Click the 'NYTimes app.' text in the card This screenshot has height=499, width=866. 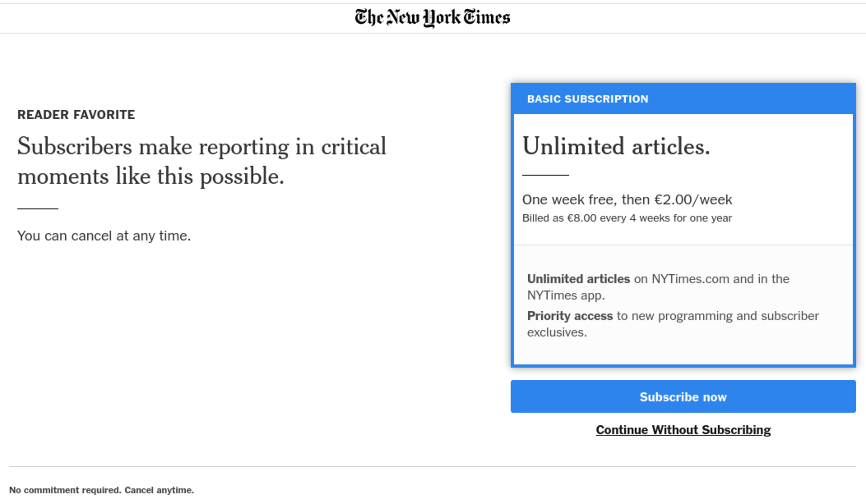point(566,295)
